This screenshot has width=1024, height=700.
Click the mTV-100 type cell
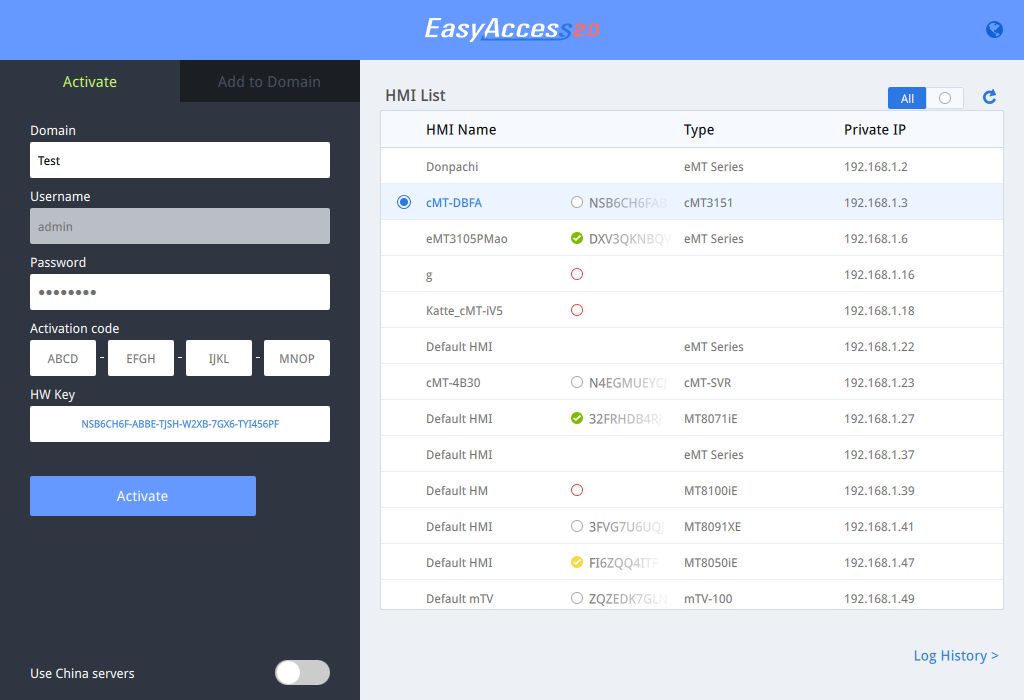click(708, 598)
